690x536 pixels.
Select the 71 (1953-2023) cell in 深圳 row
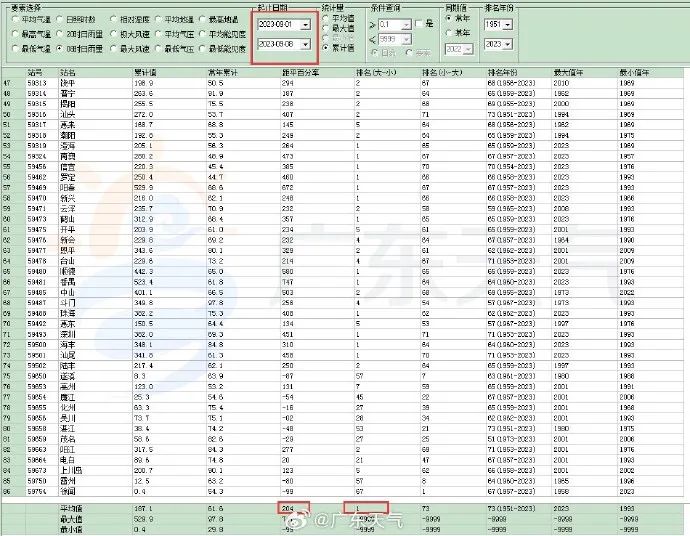tap(511, 334)
